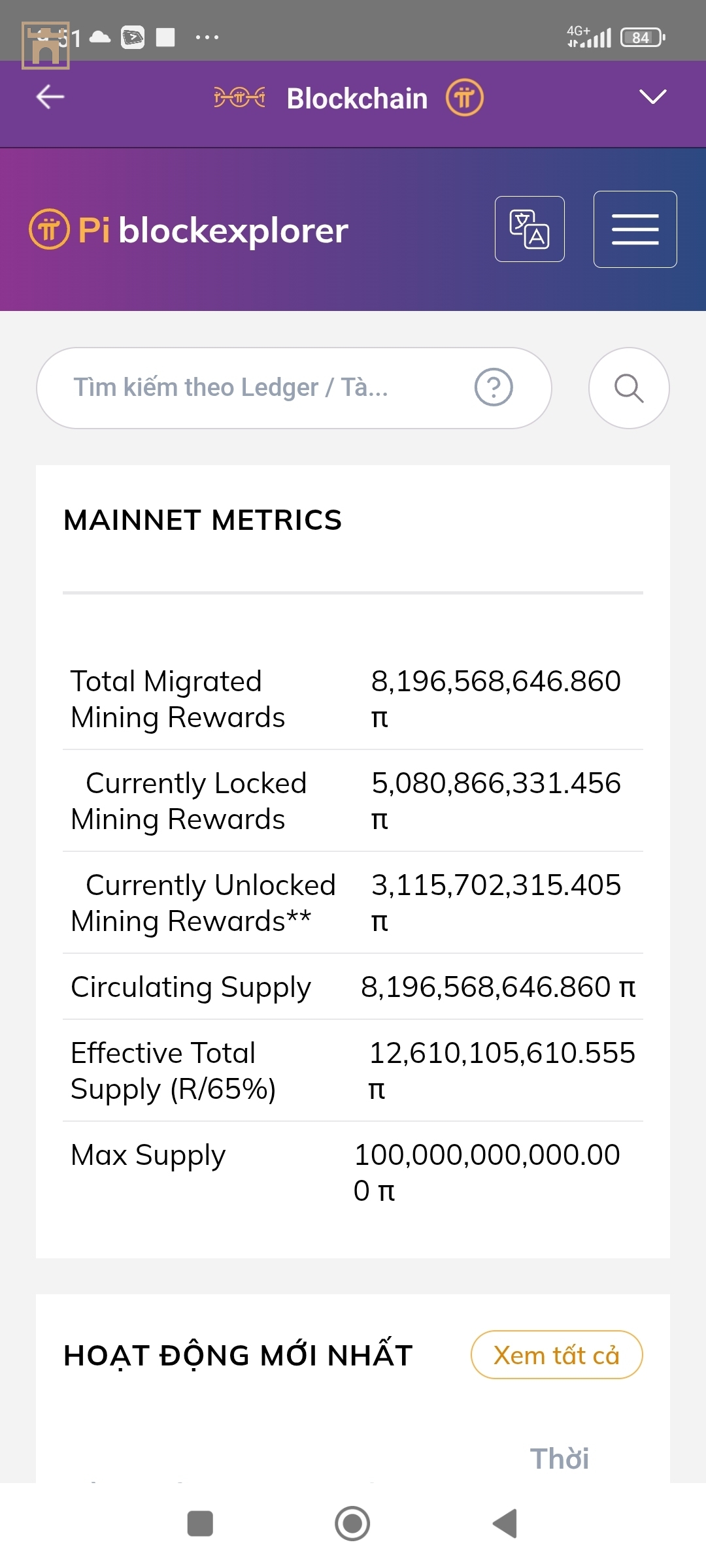706x1568 pixels.
Task: Tap the Pi coin icon beside Blockchain
Action: coord(465,98)
